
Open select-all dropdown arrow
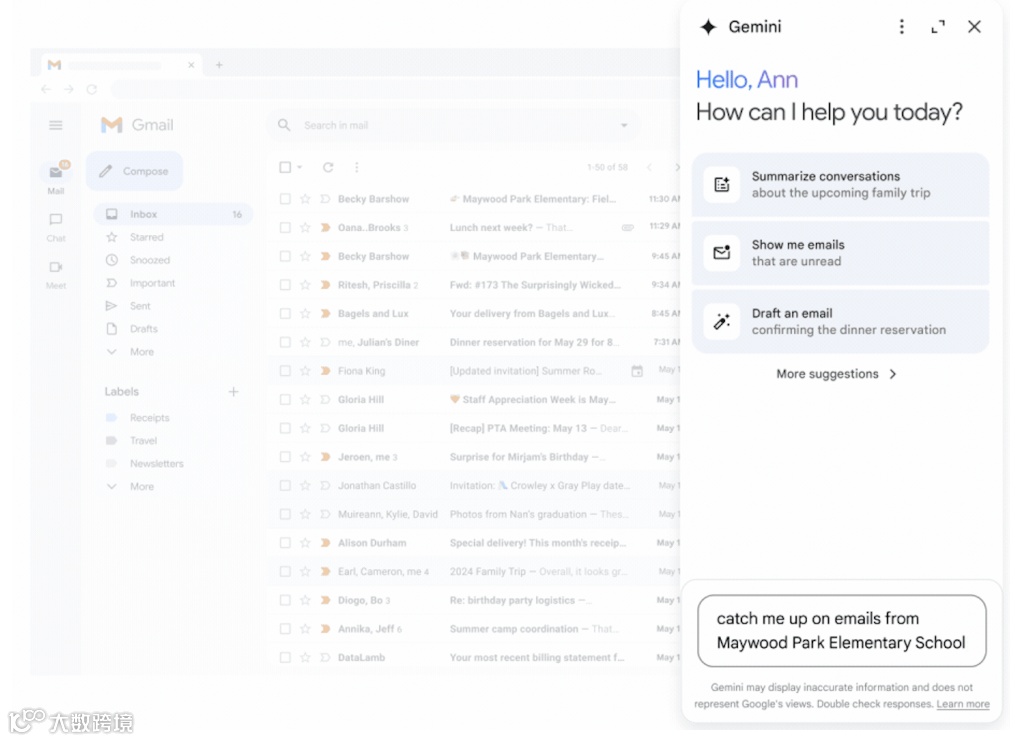click(x=300, y=168)
